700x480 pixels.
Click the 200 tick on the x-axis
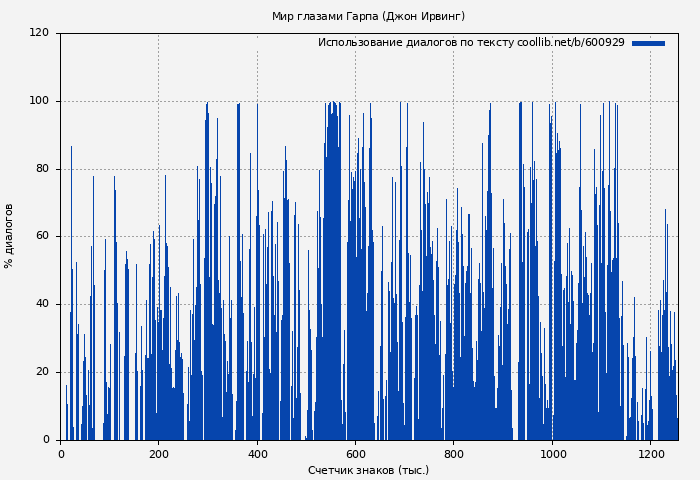159,454
